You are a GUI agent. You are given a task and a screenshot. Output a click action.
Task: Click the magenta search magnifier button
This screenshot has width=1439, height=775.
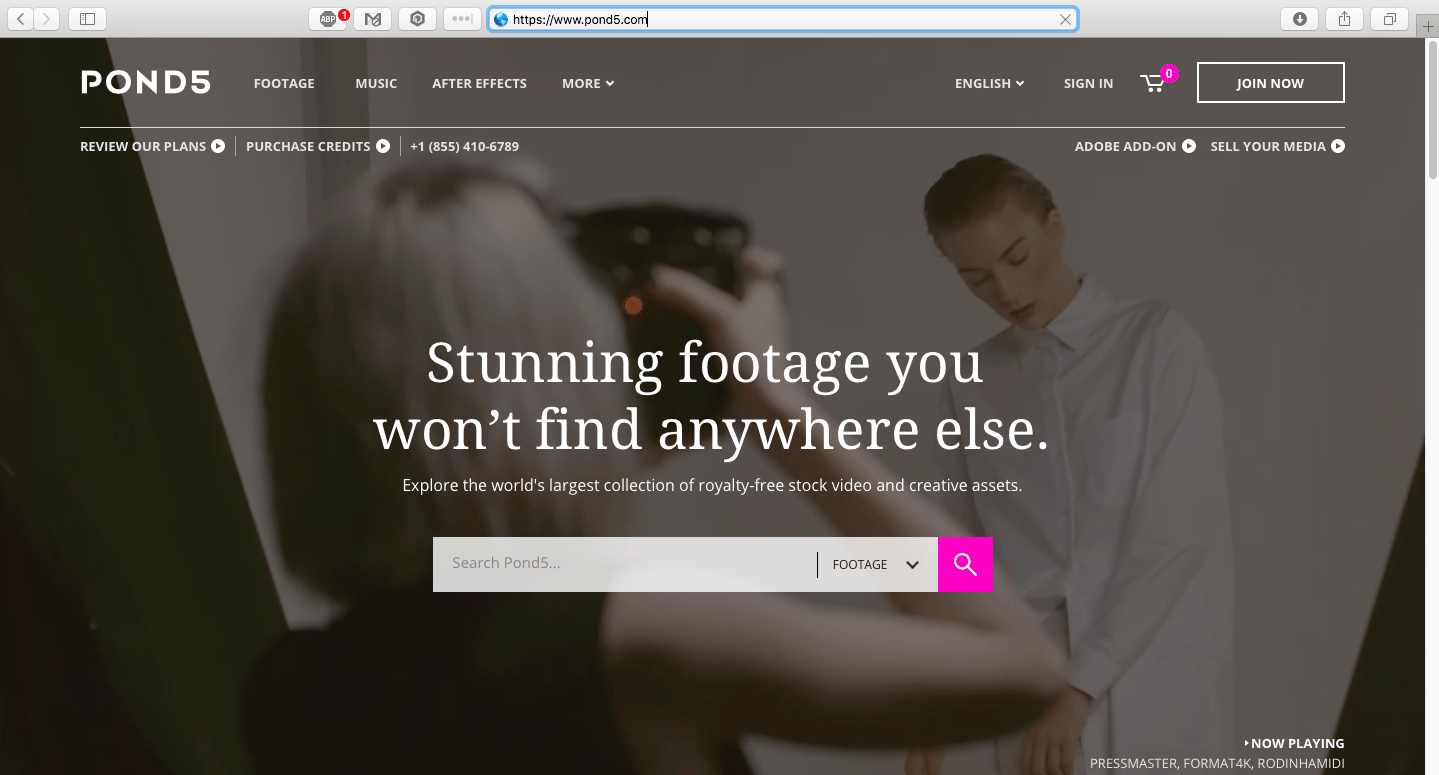point(965,564)
